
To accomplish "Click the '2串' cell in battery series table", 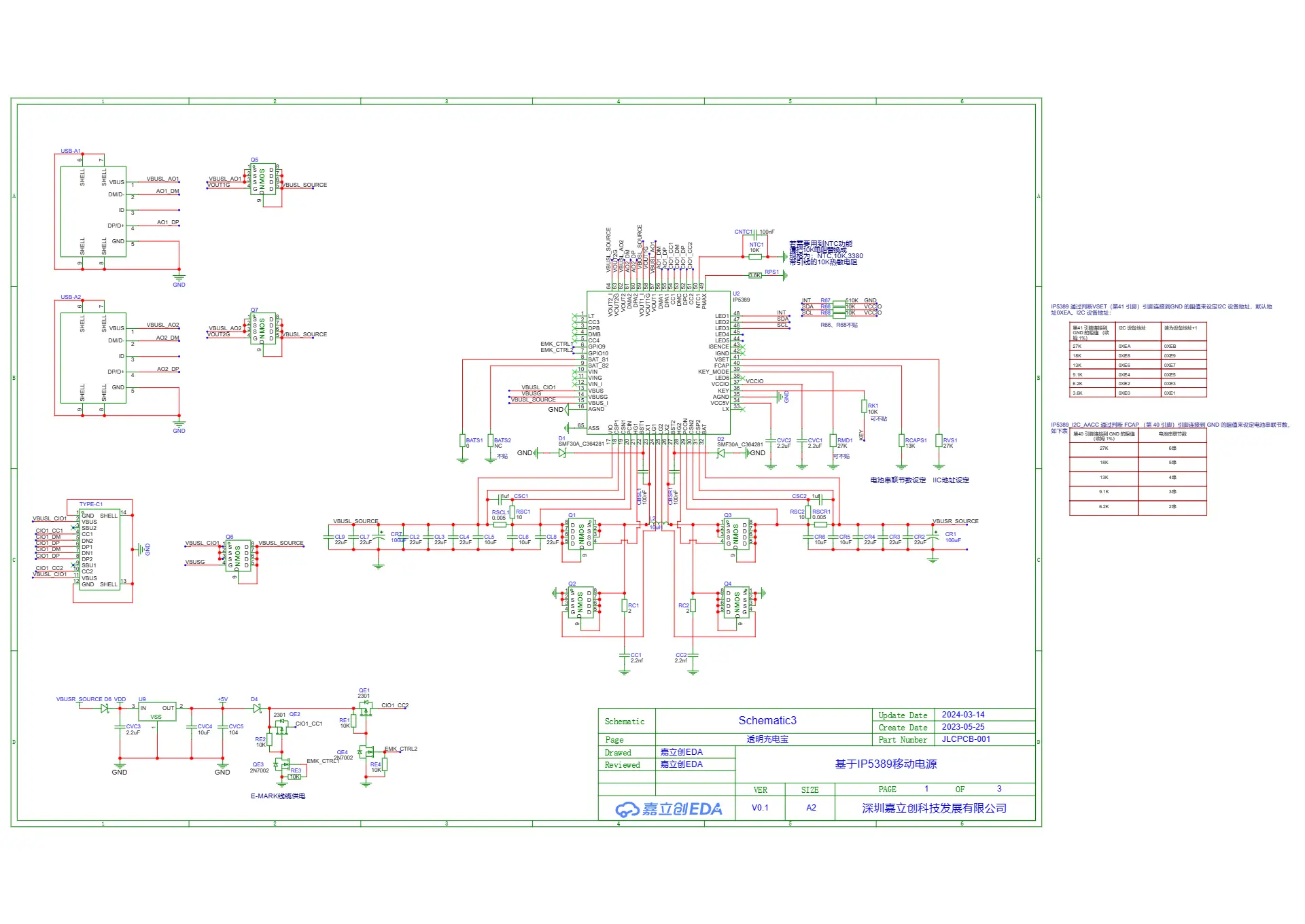I will (x=1172, y=507).
